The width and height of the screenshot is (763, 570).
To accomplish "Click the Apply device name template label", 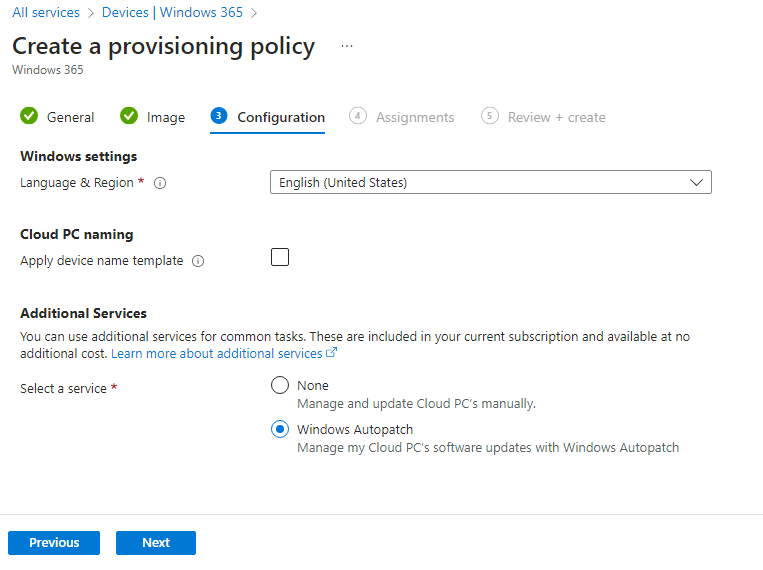I will point(102,261).
